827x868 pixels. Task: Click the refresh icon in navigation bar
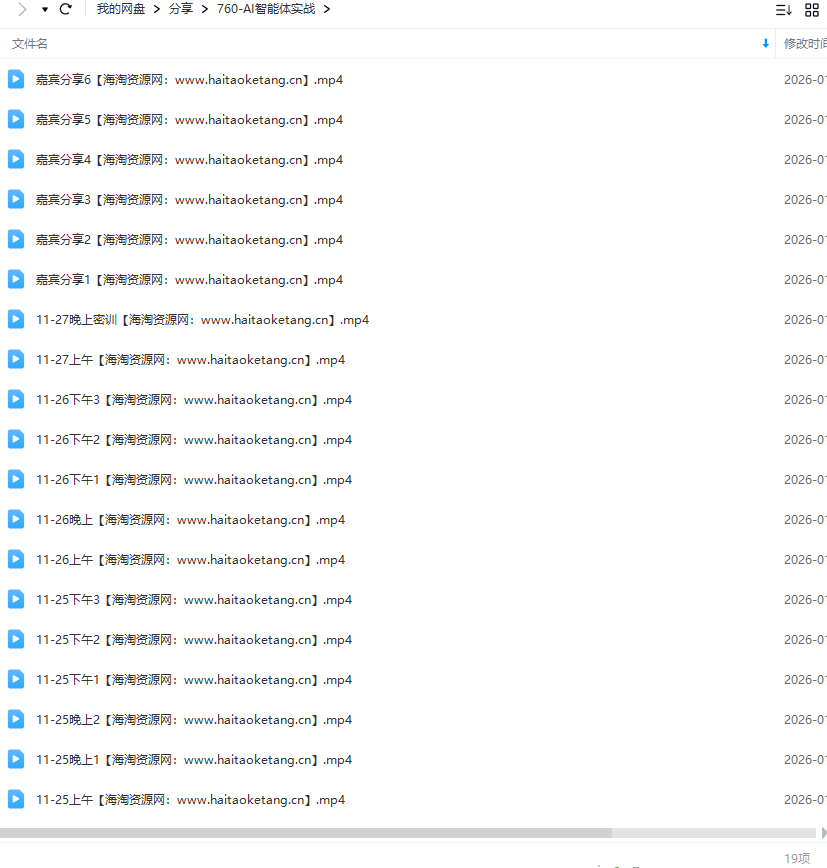click(66, 9)
